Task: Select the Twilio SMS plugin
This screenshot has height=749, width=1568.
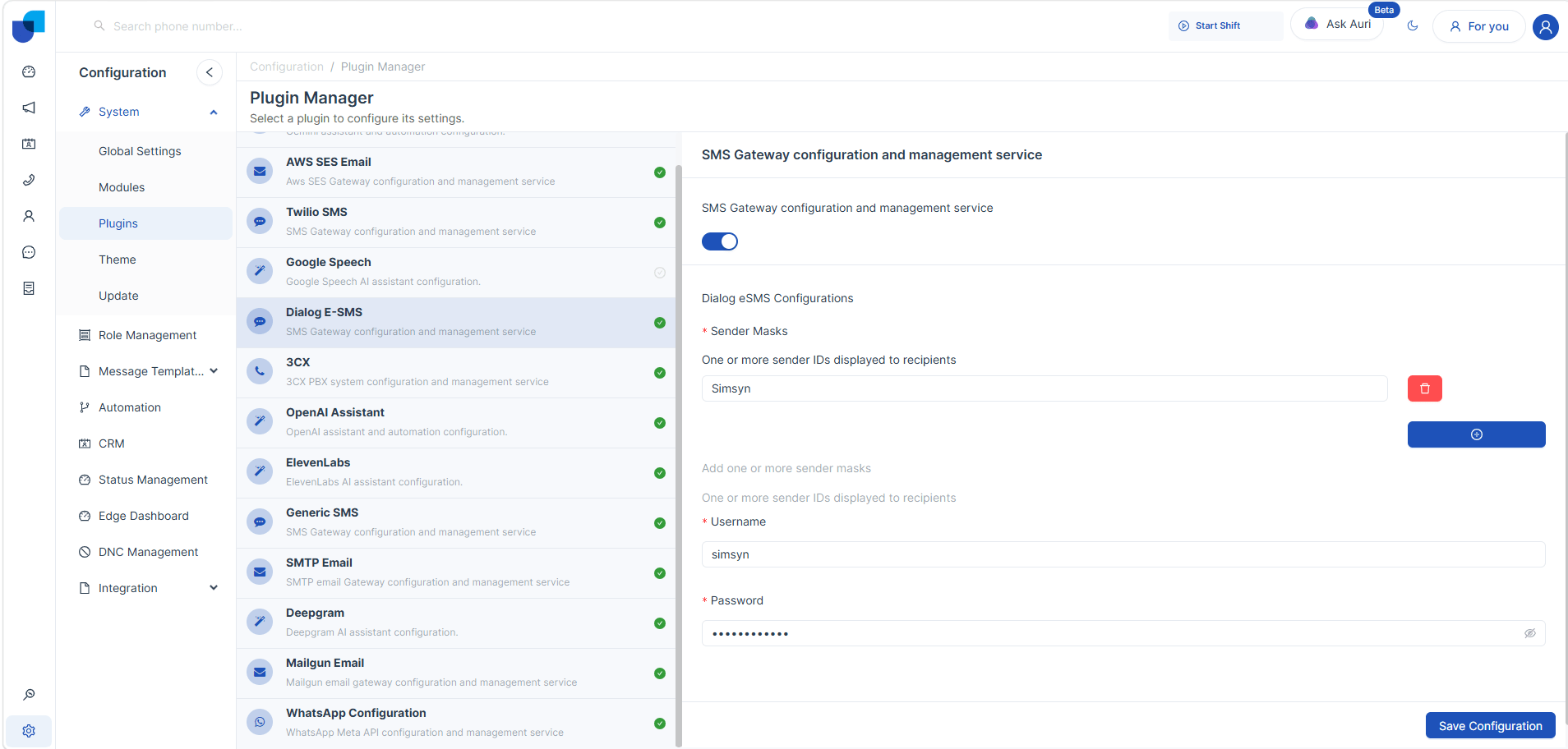Action: [456, 223]
